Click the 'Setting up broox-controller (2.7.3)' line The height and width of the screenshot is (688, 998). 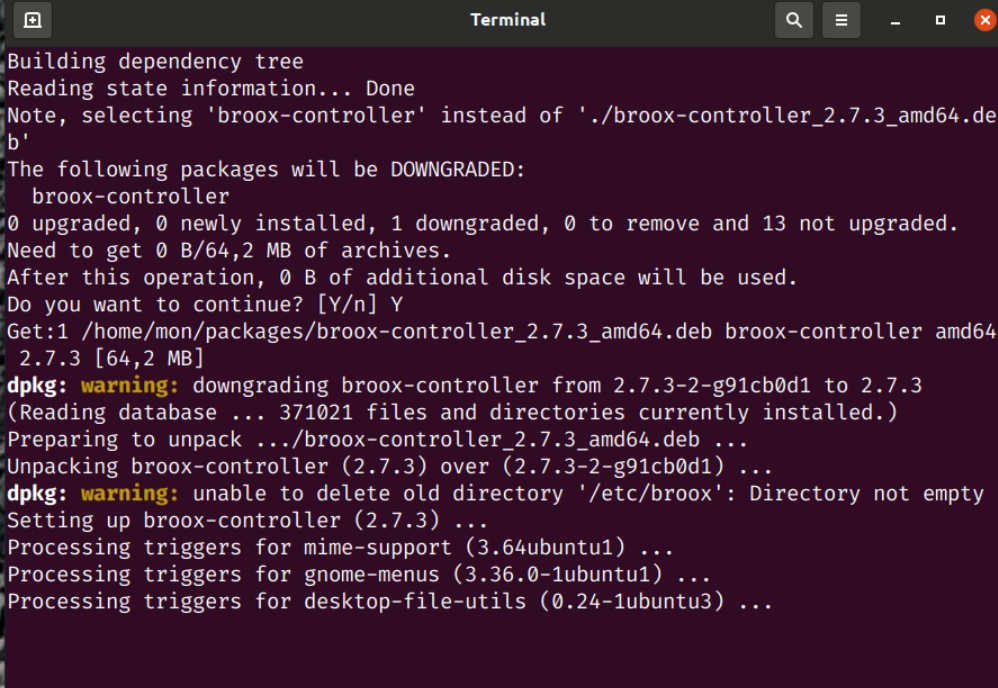[247, 521]
